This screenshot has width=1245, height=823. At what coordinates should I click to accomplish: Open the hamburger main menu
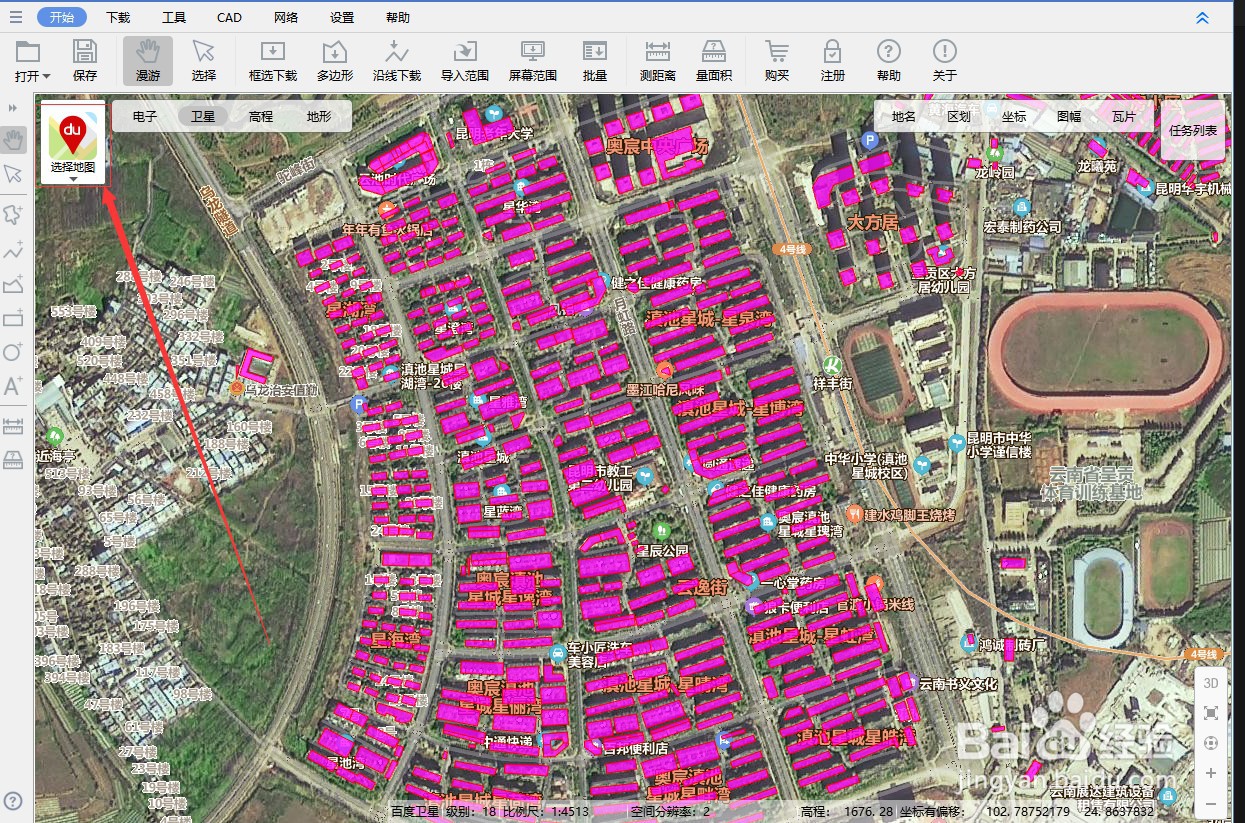pos(15,17)
